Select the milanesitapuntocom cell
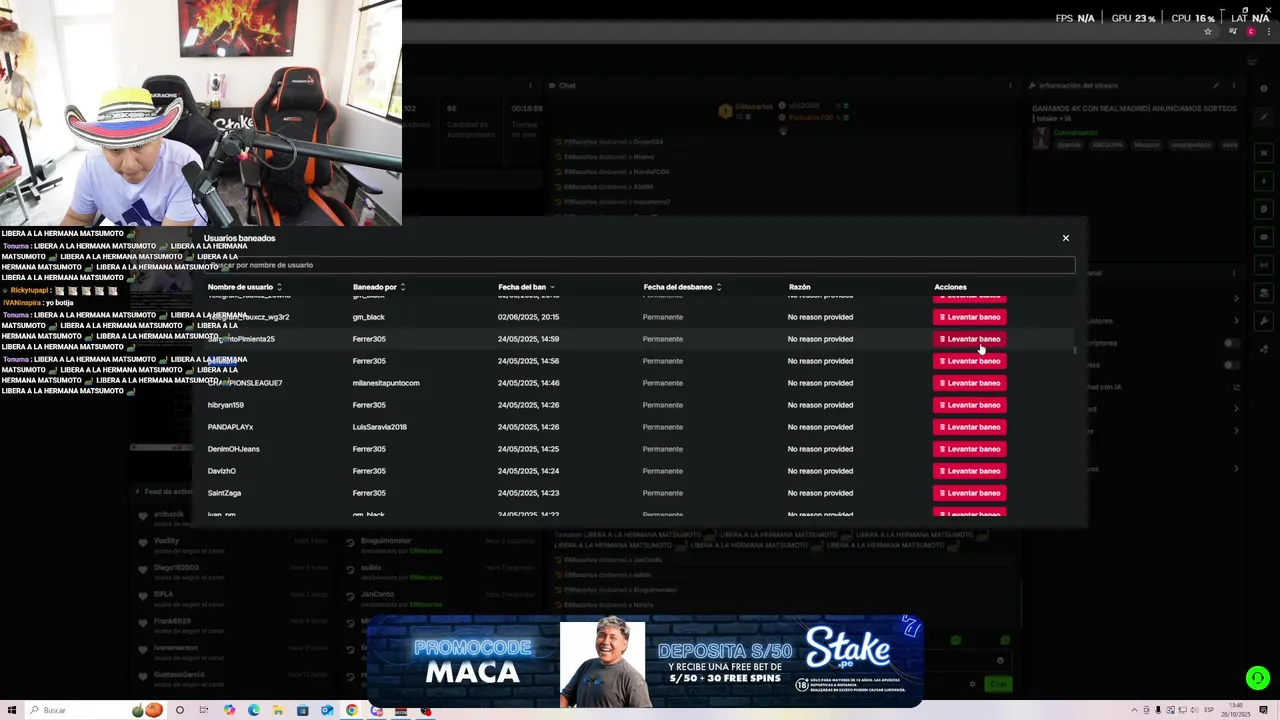Image resolution: width=1280 pixels, height=720 pixels. pos(386,383)
